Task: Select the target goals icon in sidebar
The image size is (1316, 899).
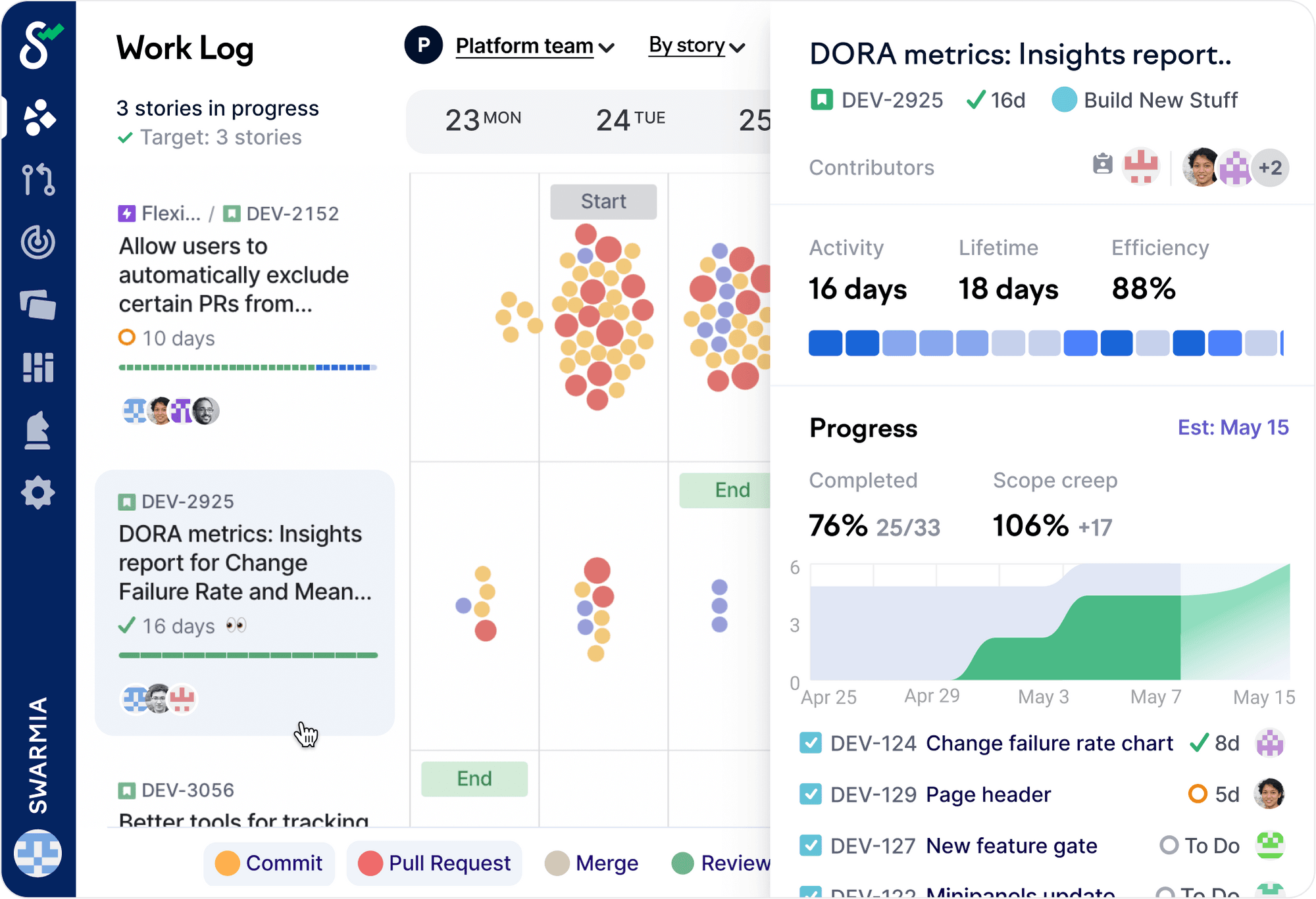Action: [39, 241]
